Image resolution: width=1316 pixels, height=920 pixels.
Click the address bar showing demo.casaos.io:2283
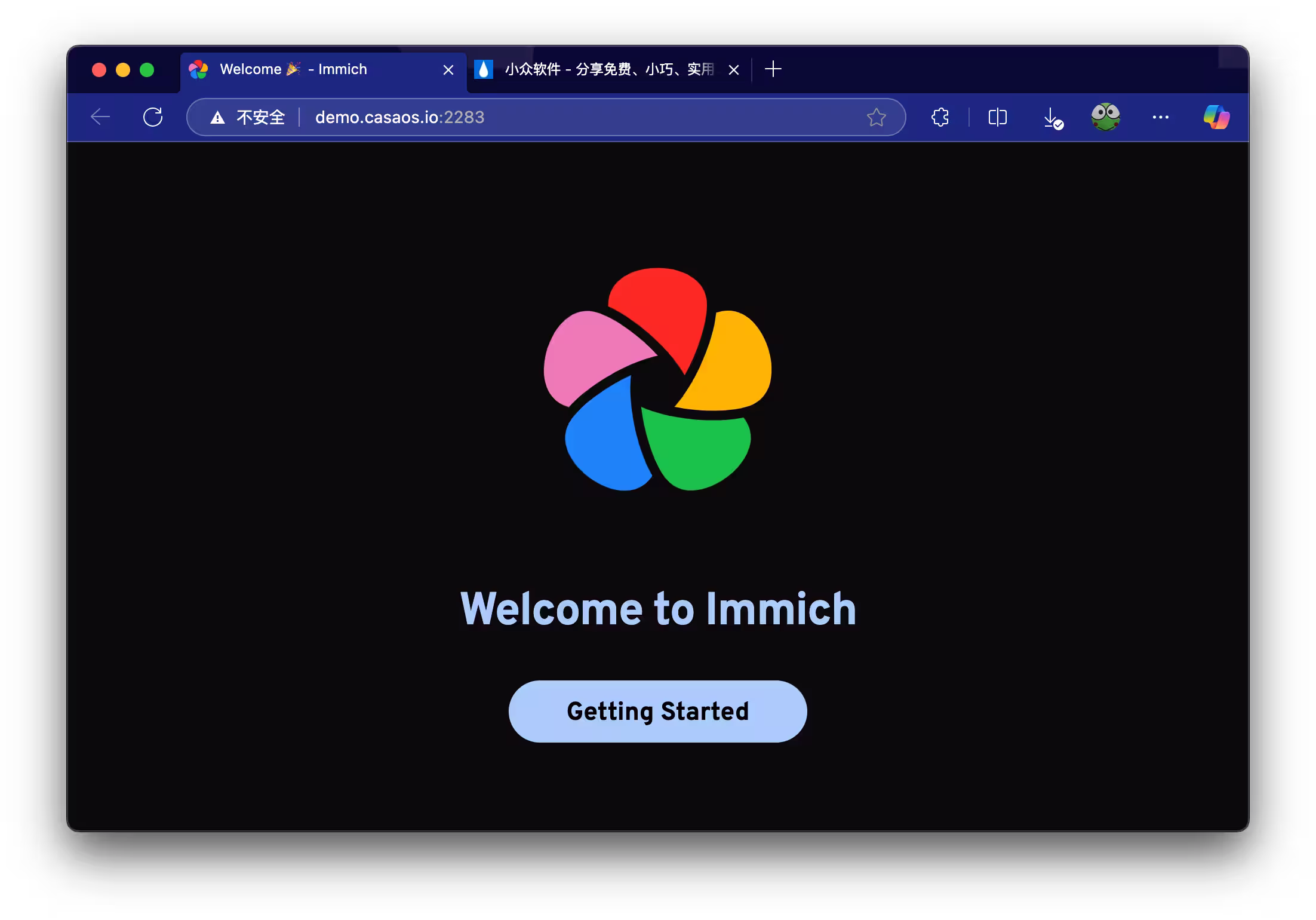(546, 117)
